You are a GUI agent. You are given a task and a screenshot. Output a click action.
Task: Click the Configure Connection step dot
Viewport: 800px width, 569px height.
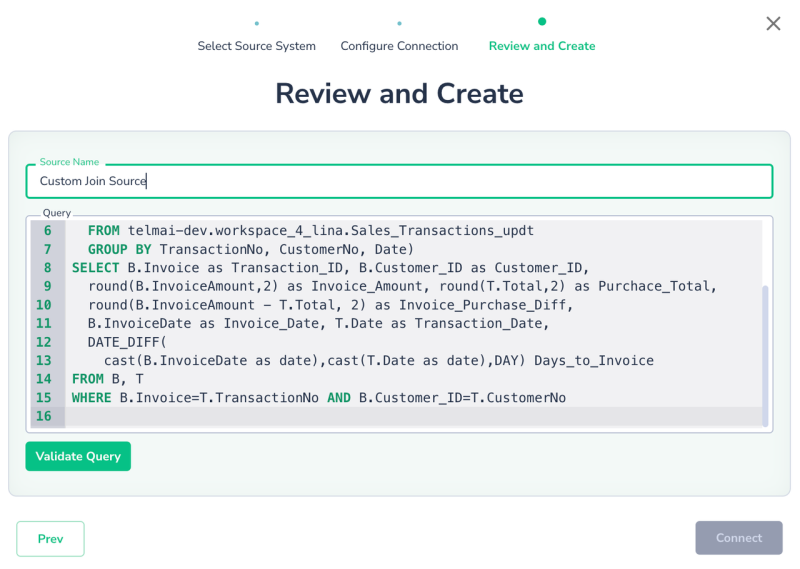pos(399,22)
